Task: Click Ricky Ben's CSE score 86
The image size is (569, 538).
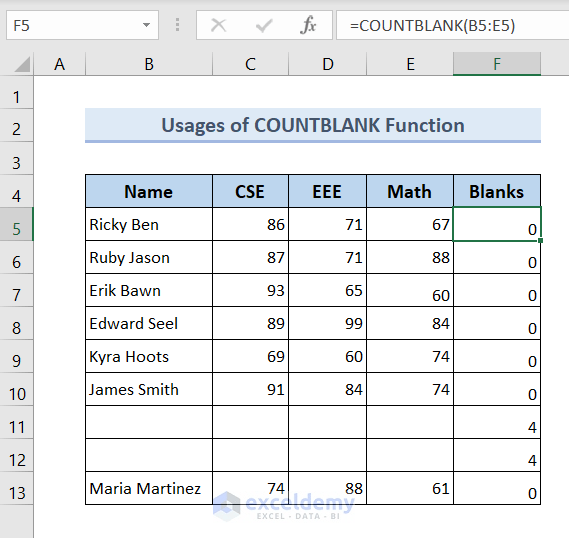Action: pyautogui.click(x=250, y=224)
